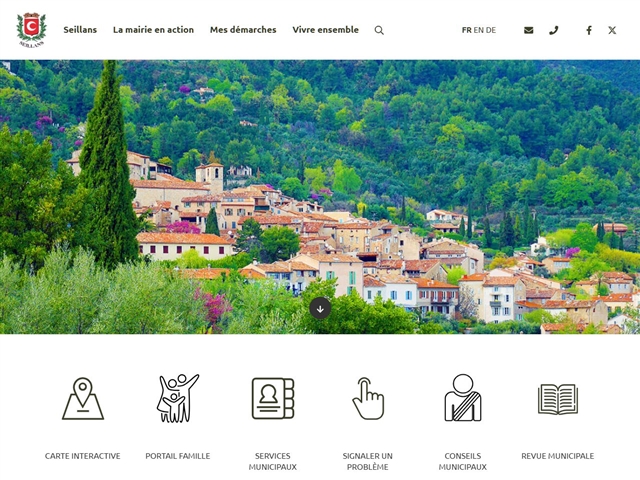
Task: Click the pointing hand Signaler un problème icon
Action: click(368, 398)
